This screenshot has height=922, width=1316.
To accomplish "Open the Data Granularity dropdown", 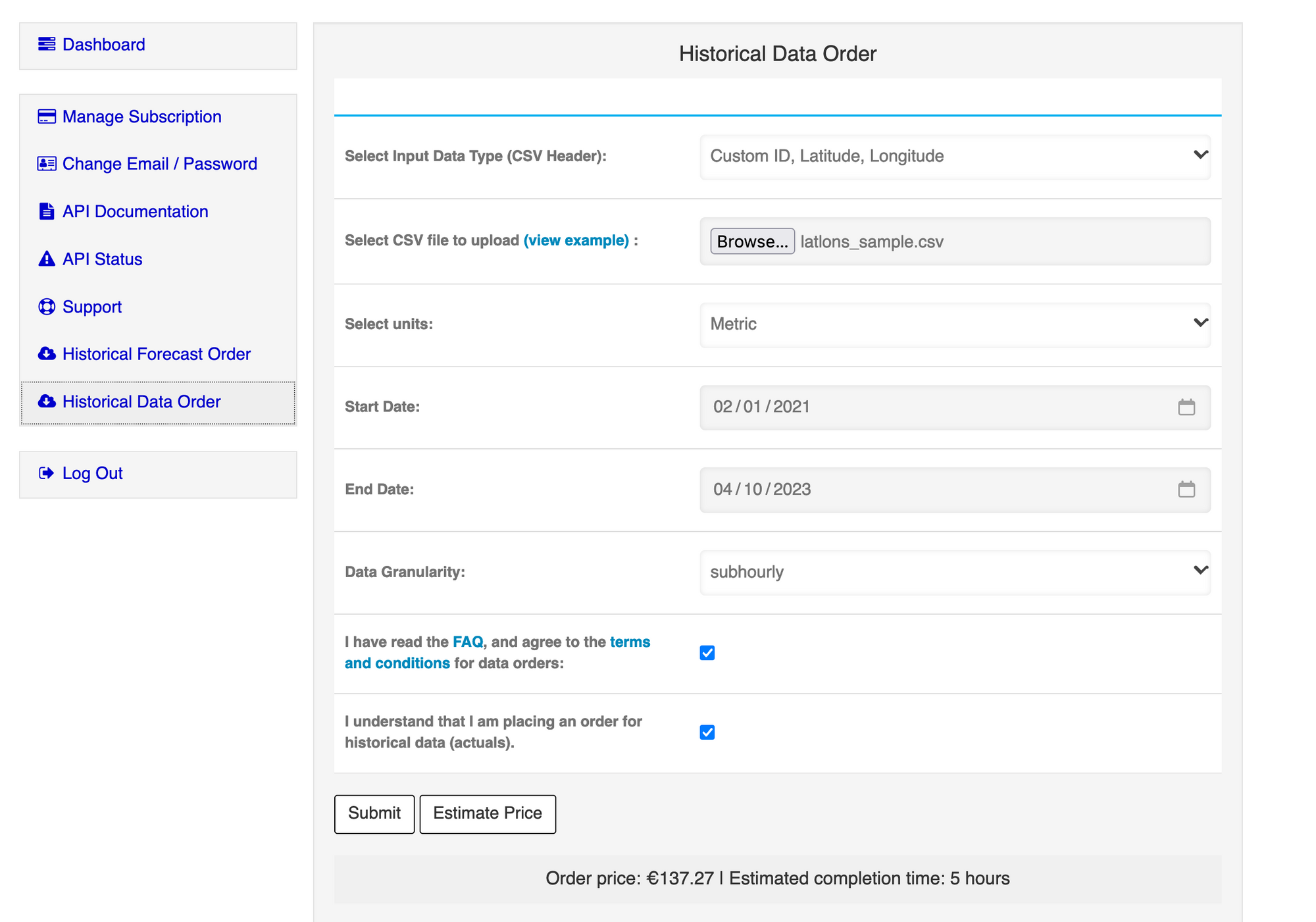I will click(955, 572).
